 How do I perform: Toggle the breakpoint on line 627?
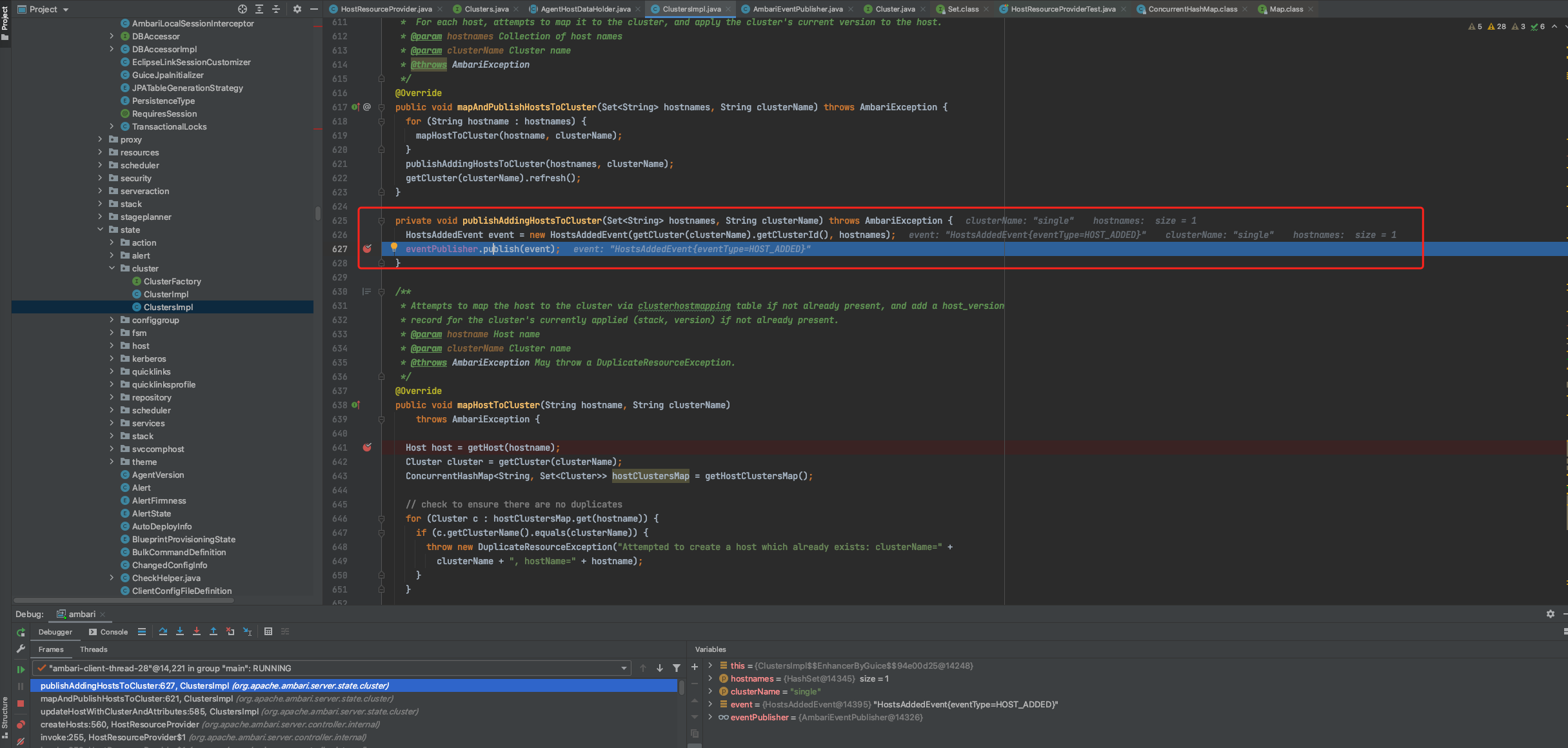[367, 249]
